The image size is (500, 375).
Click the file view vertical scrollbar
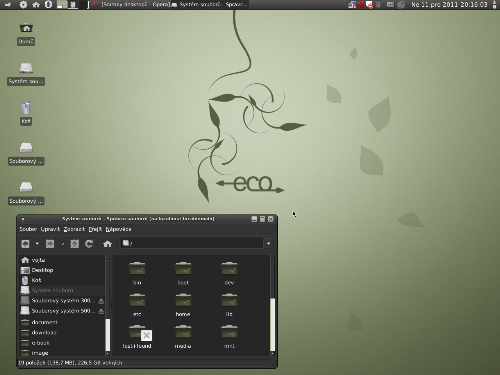tap(272, 325)
